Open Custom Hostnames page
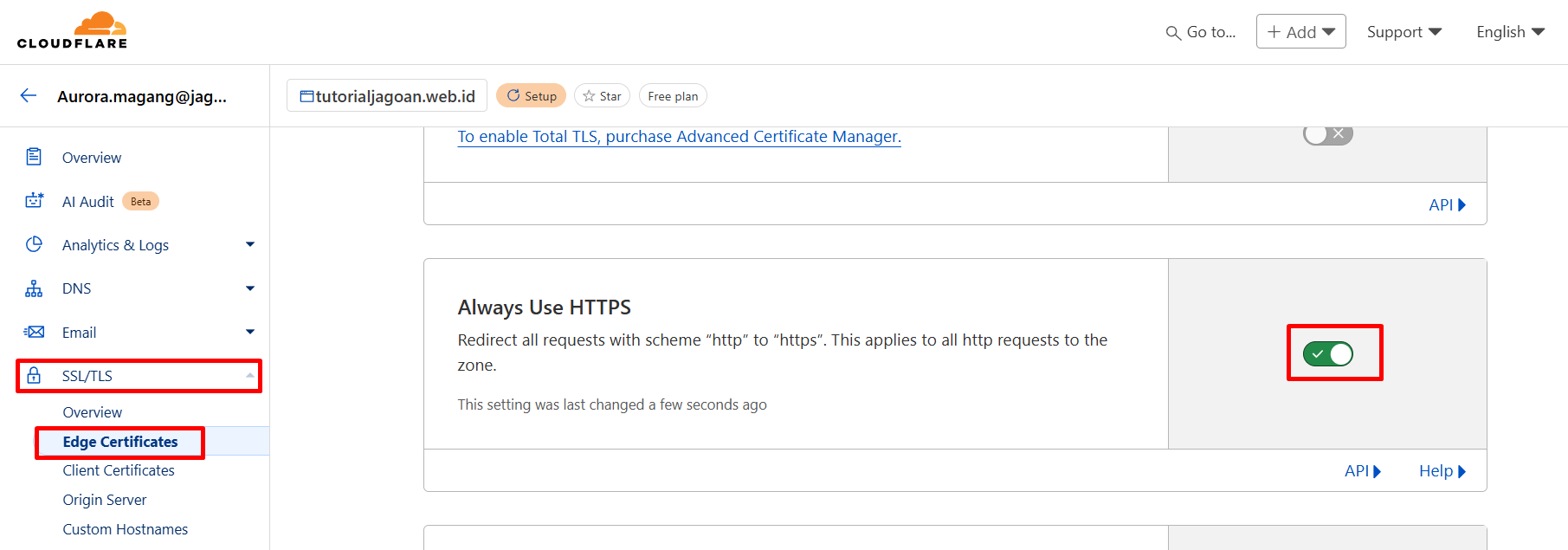 tap(126, 529)
